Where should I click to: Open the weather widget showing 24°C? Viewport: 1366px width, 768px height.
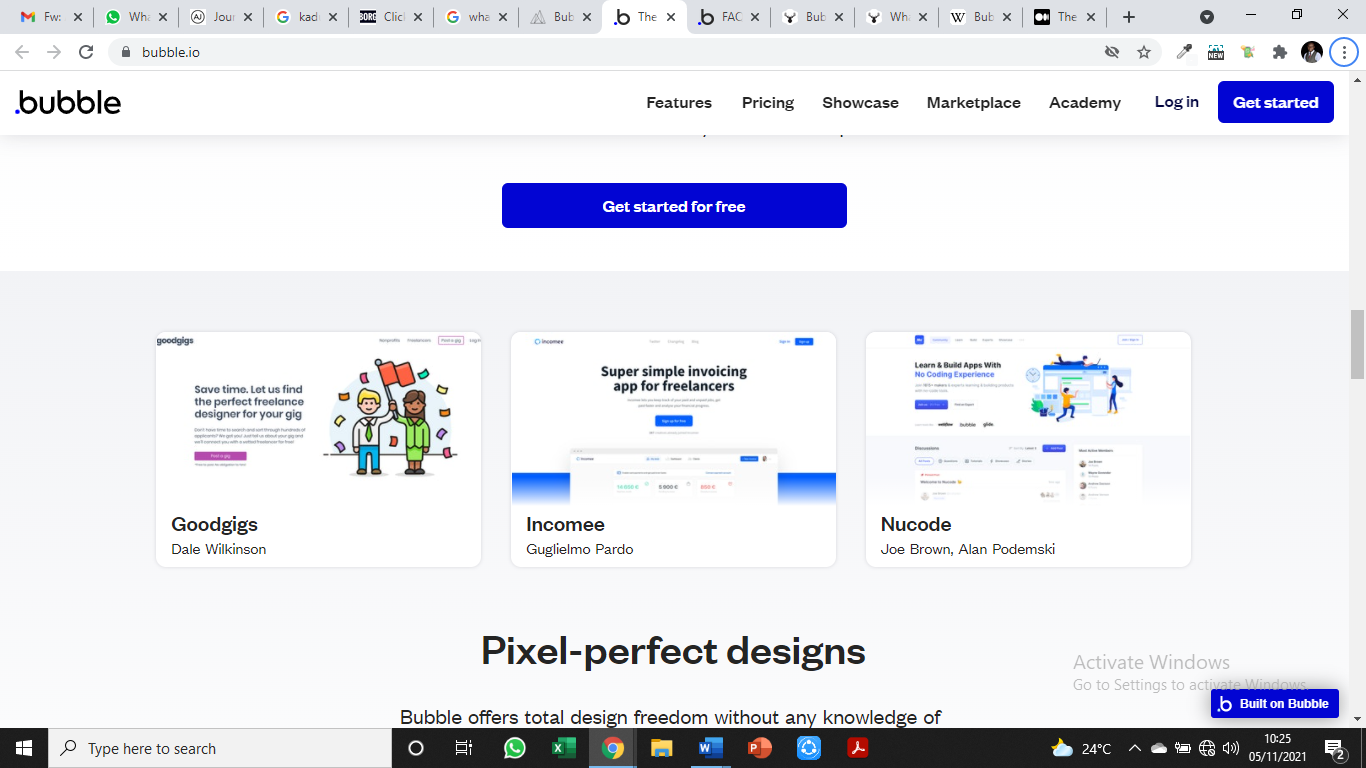[x=1081, y=748]
